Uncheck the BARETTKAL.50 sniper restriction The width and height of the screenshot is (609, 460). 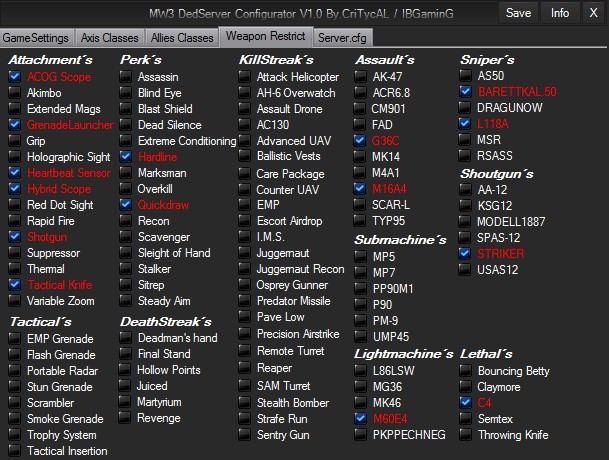[x=465, y=92]
